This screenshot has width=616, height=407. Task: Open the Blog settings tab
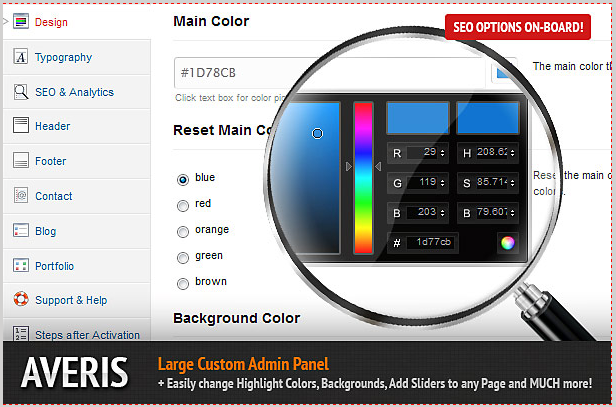[77, 231]
